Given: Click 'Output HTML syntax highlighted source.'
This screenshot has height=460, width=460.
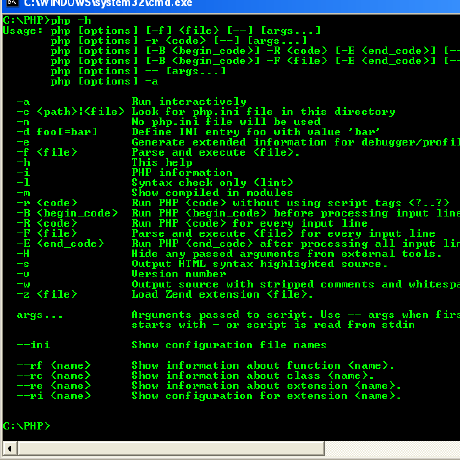Looking at the screenshot, I should (260, 264).
